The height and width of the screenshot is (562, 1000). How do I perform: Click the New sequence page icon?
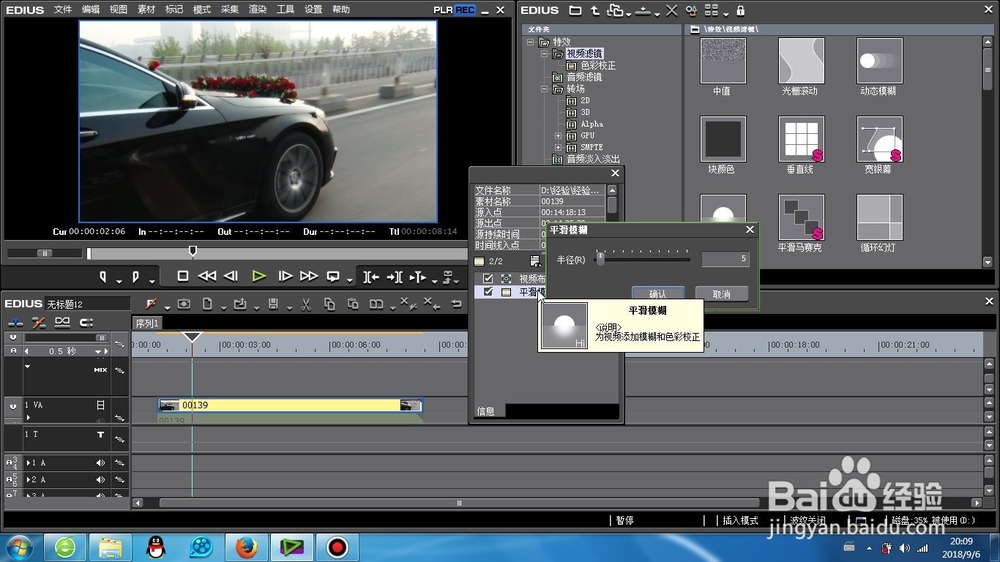click(x=207, y=304)
